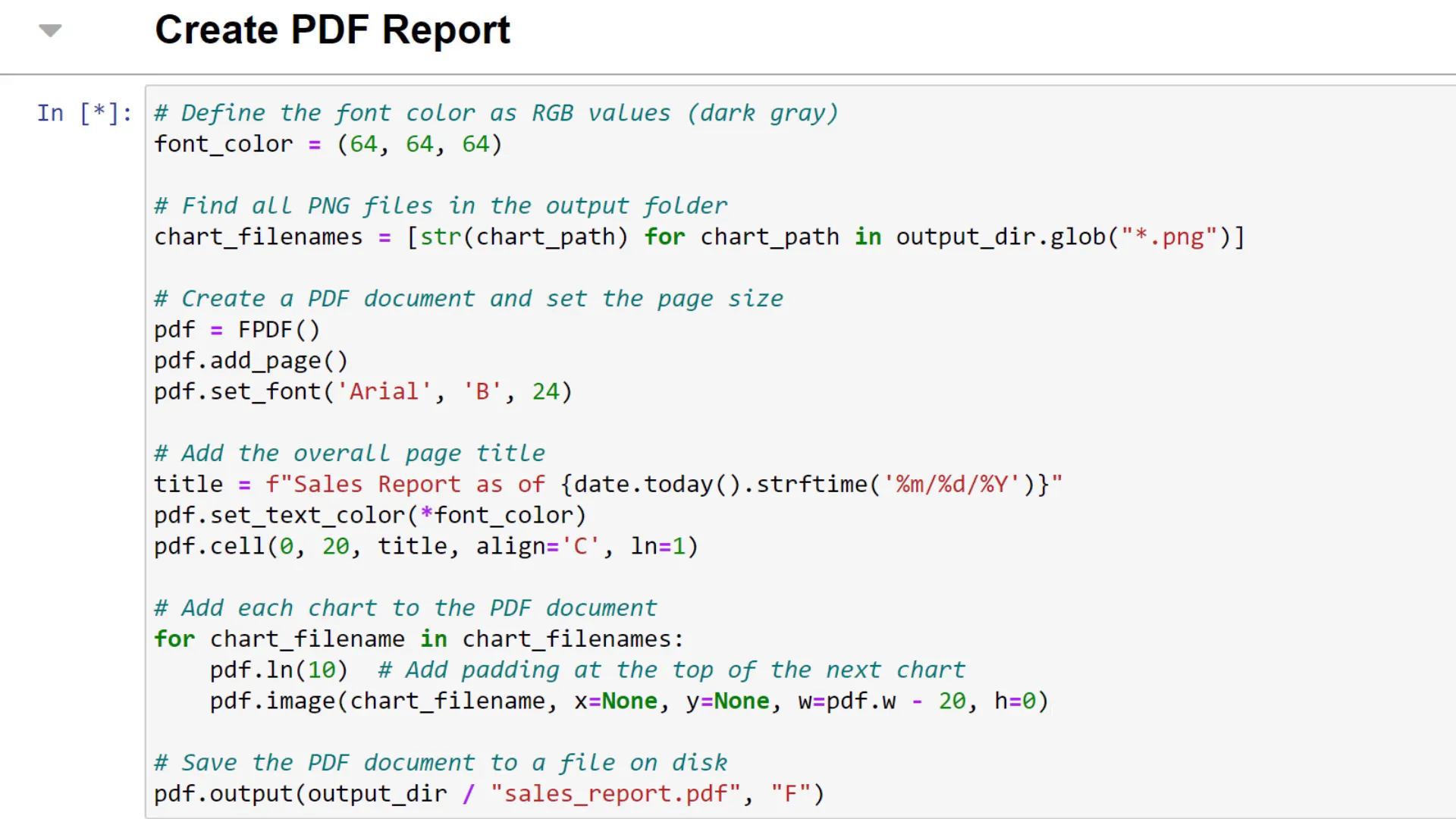Click the pdf.set_text_color(*font_color) line
The height and width of the screenshot is (819, 1456).
(370, 516)
